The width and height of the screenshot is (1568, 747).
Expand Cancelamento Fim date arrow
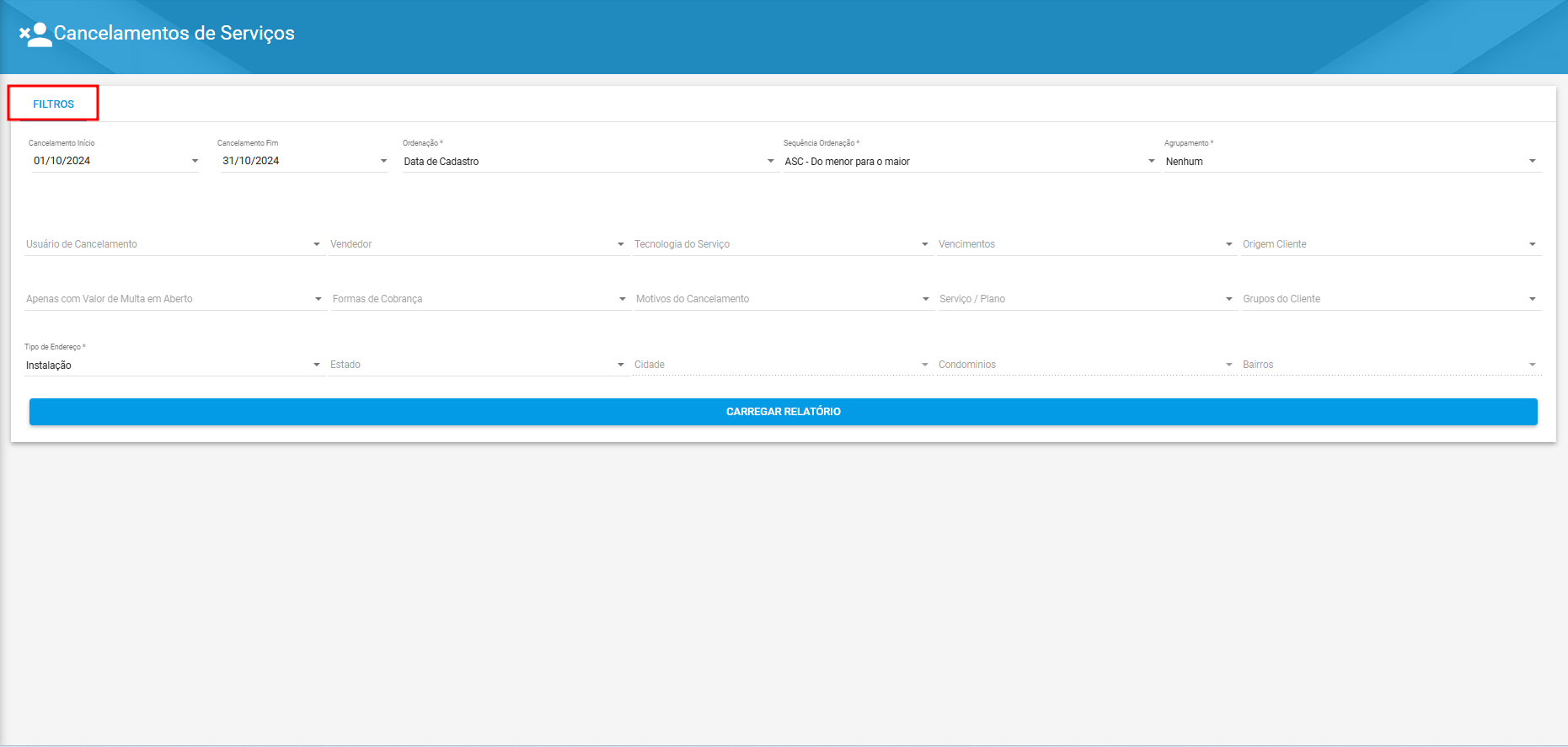pyautogui.click(x=383, y=161)
